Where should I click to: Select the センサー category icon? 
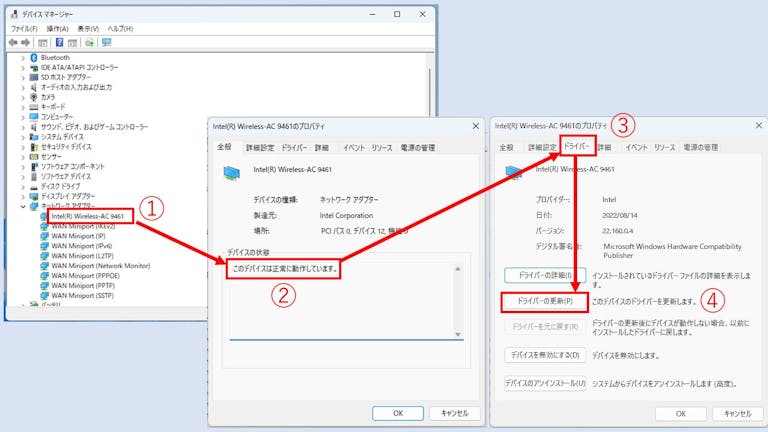pos(34,156)
